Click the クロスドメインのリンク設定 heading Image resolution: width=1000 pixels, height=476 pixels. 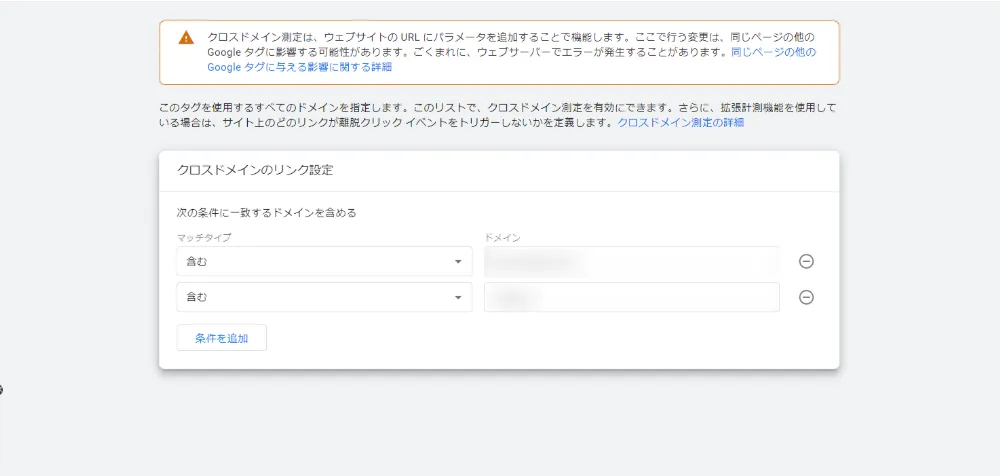click(255, 170)
